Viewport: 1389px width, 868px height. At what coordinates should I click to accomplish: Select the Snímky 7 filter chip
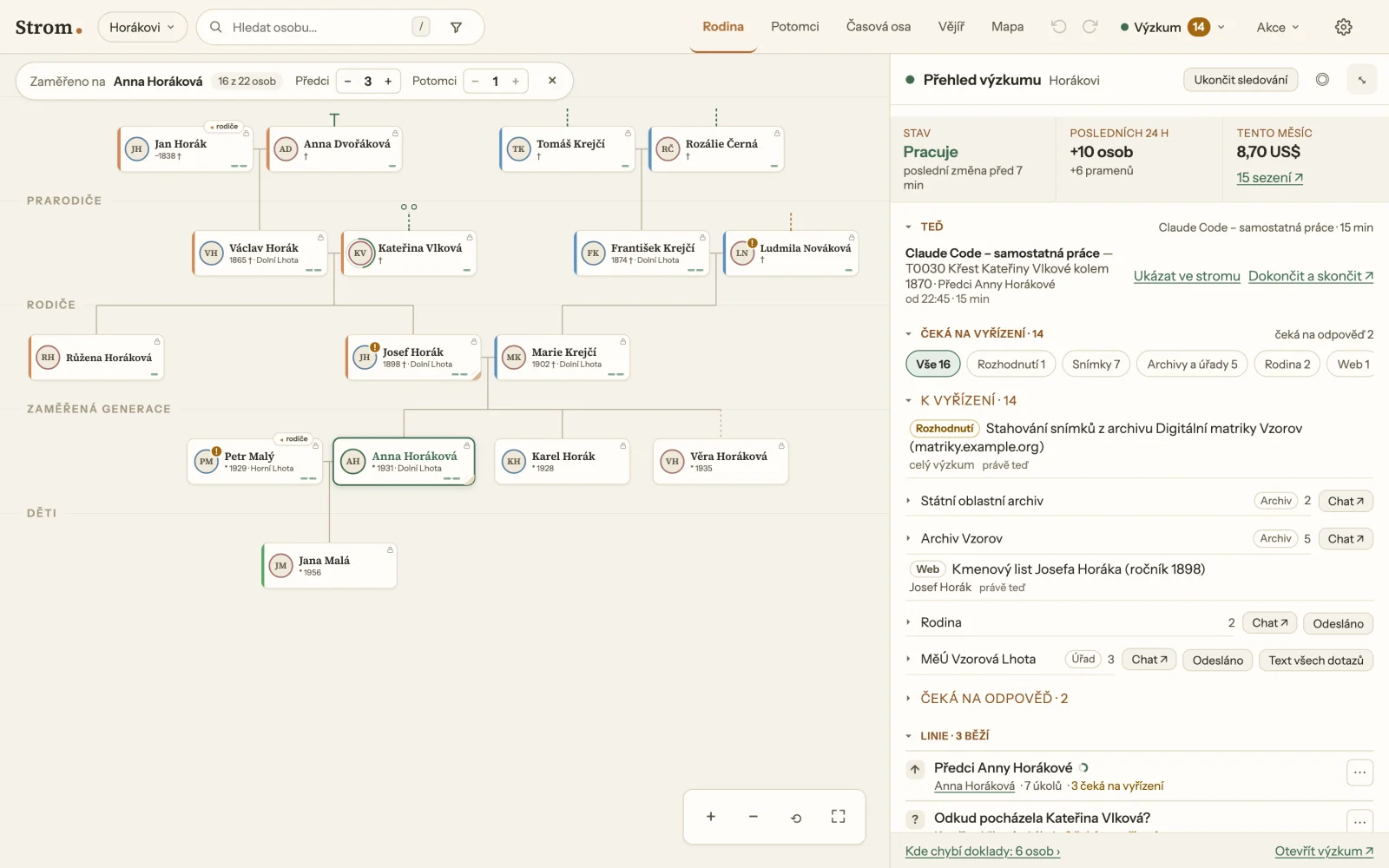pos(1096,364)
